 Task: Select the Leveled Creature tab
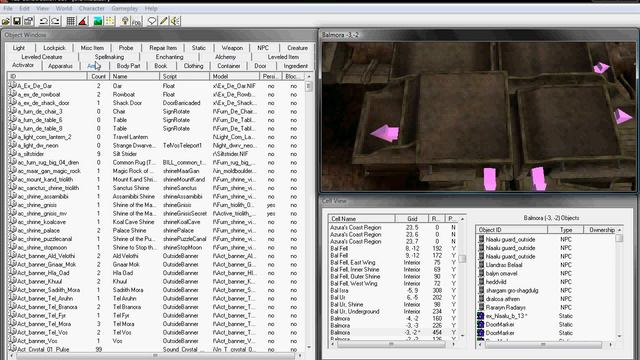click(x=42, y=57)
